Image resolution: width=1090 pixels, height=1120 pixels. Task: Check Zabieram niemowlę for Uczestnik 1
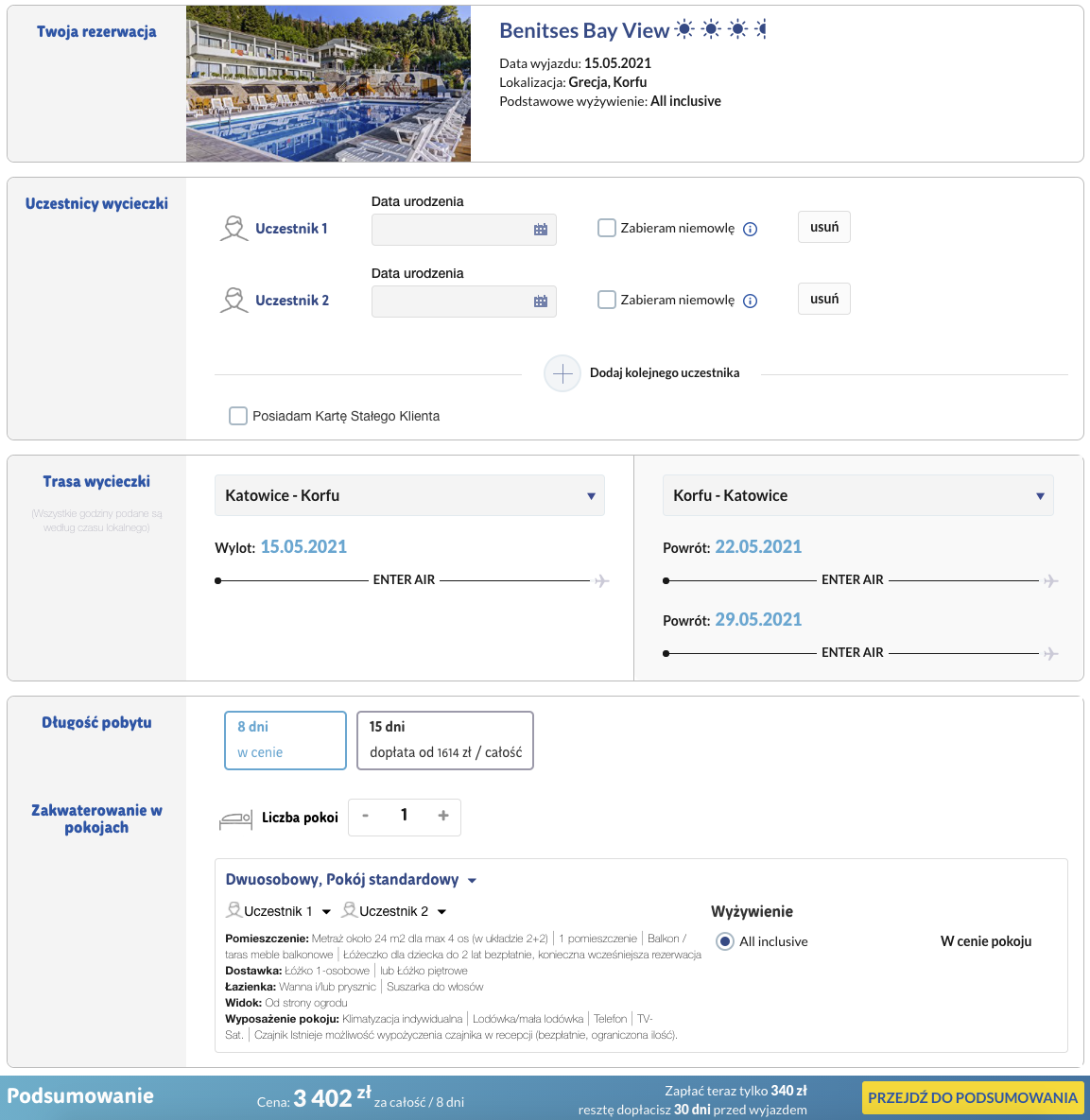(607, 228)
